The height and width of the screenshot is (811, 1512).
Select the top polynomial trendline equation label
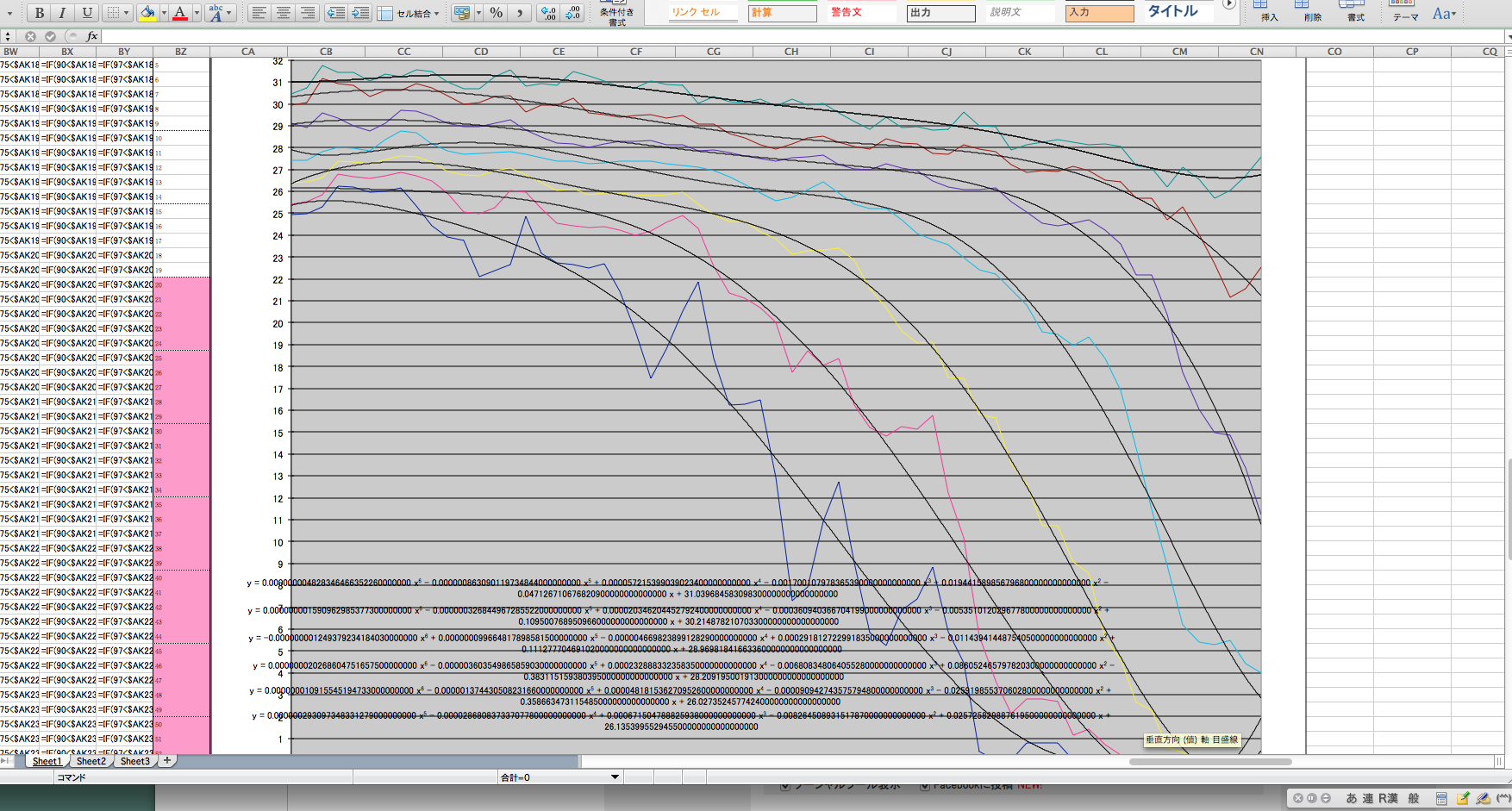678,588
